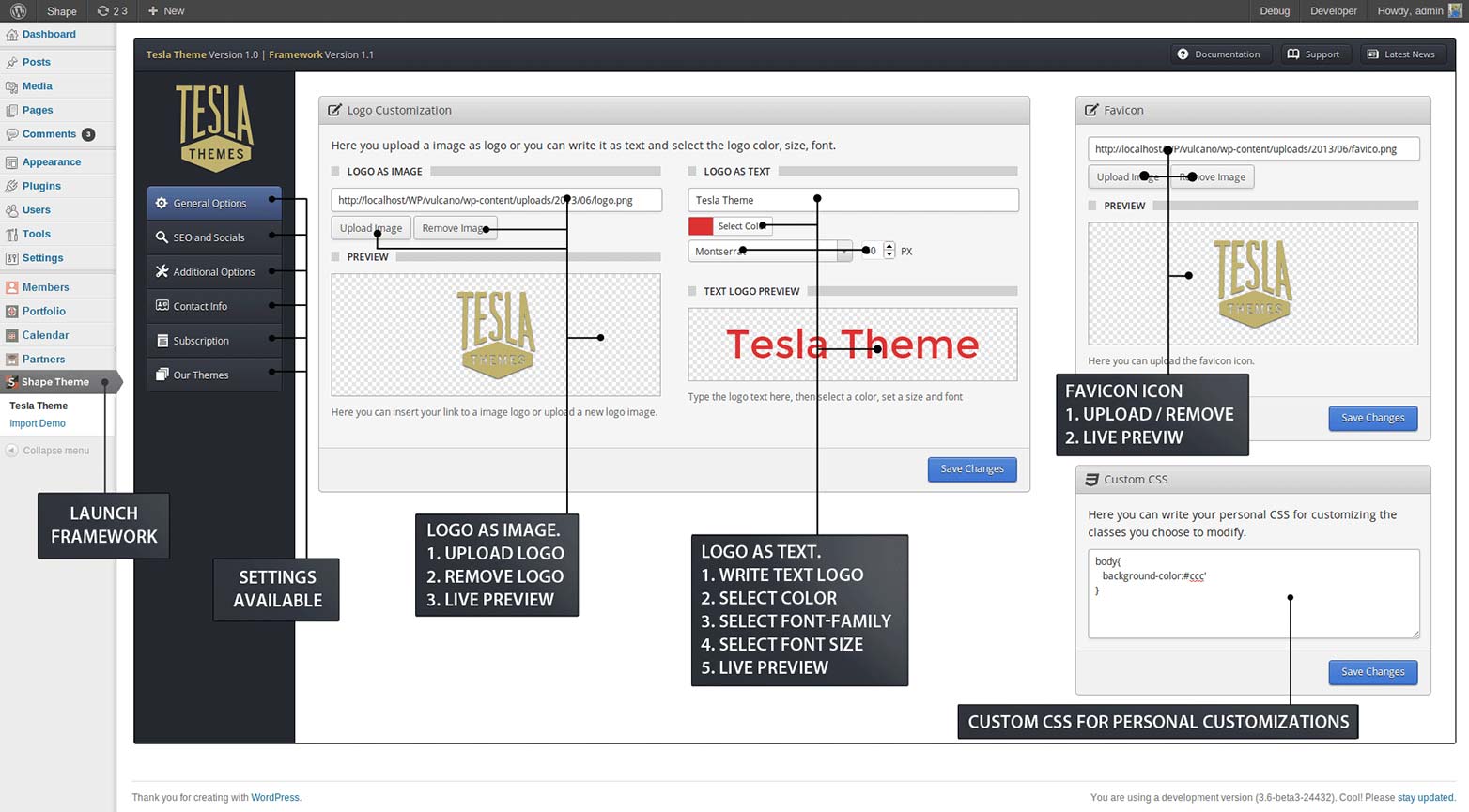Image resolution: width=1469 pixels, height=812 pixels.
Task: Open the Montserrat font family dropdown
Action: 770,251
